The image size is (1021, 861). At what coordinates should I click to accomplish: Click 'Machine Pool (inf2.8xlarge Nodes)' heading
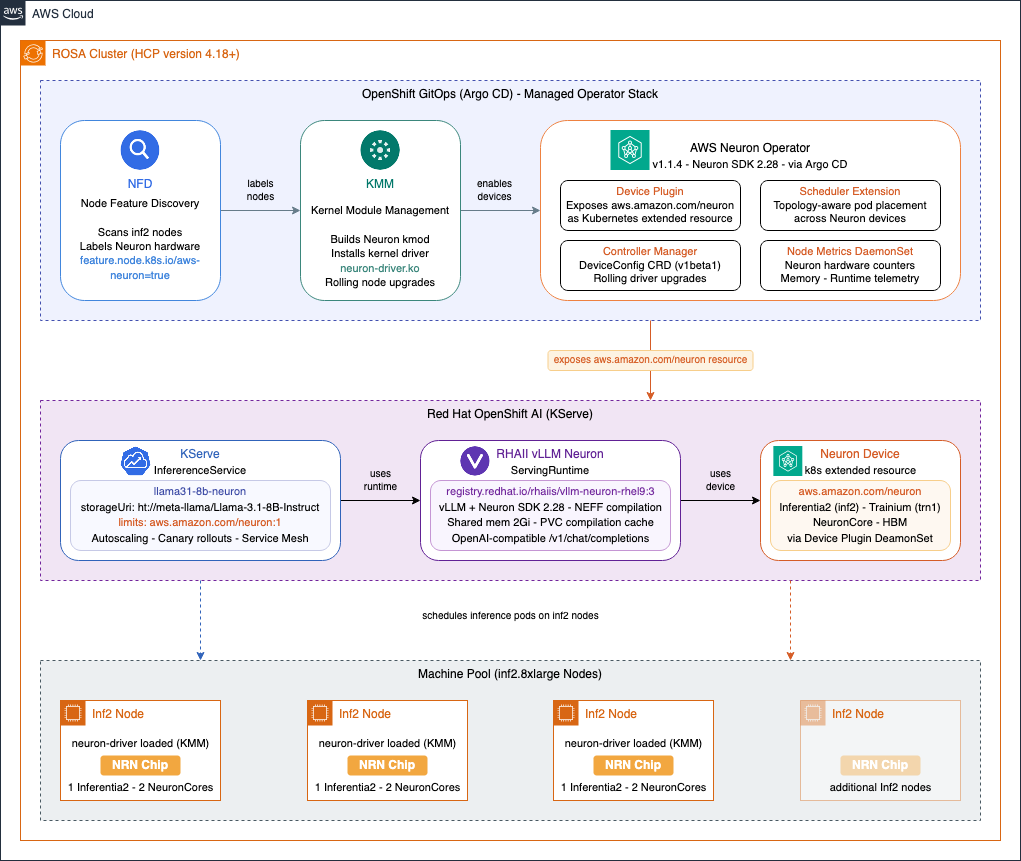(510, 673)
